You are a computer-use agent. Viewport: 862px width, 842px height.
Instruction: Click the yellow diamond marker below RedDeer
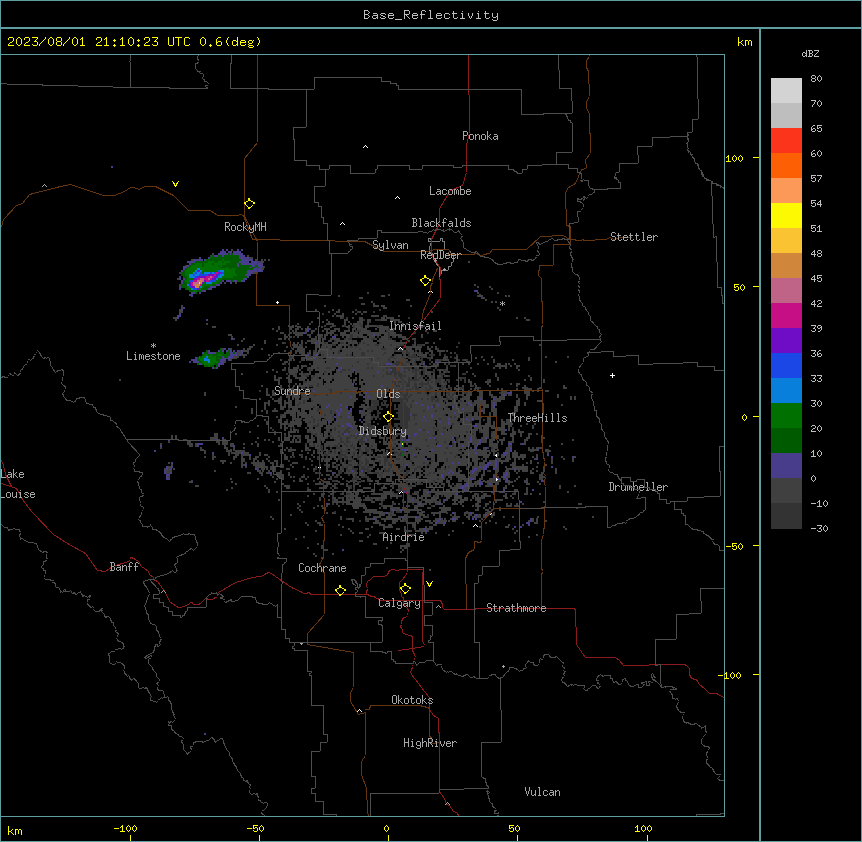[x=425, y=281]
